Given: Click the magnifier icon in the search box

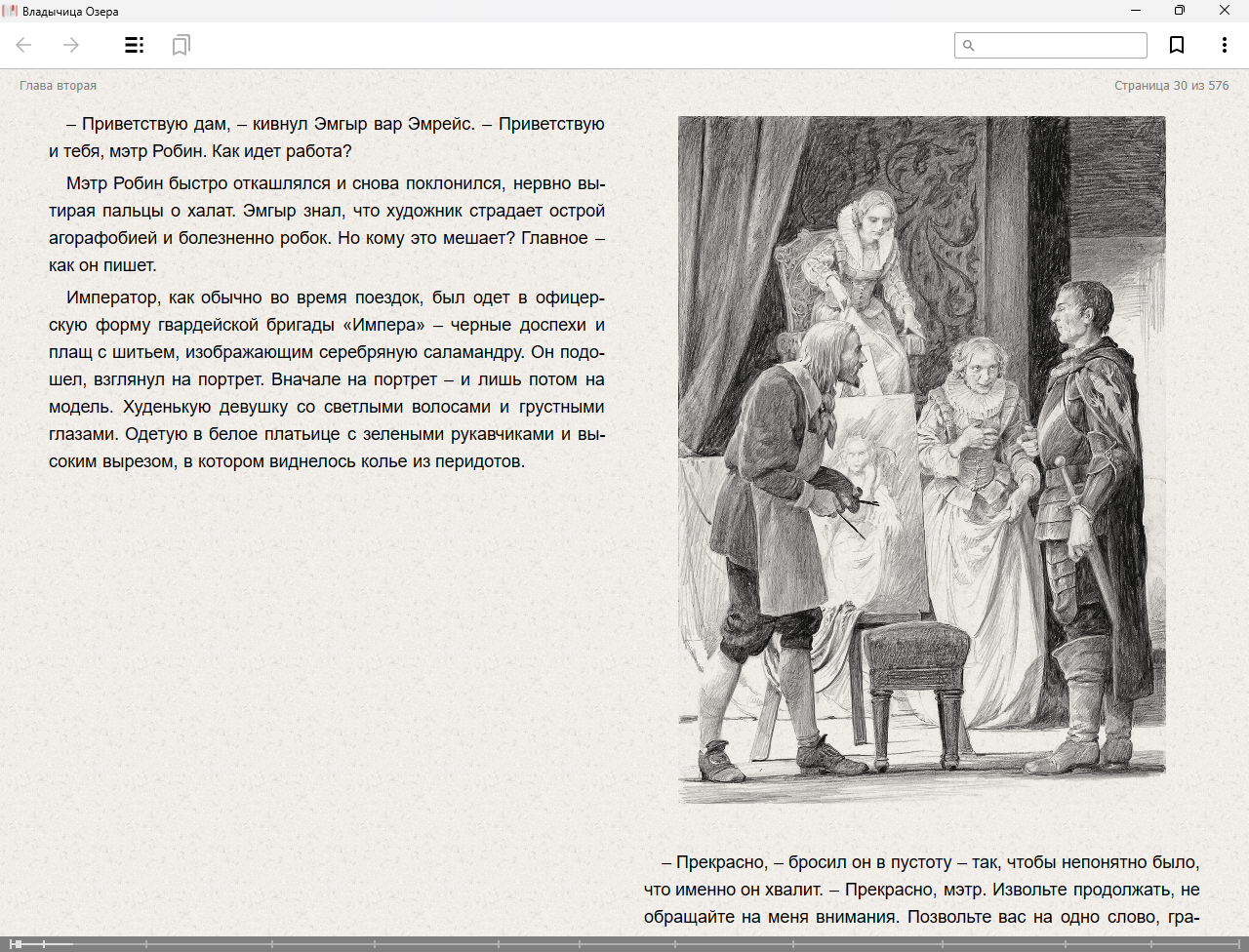Looking at the screenshot, I should (x=969, y=46).
